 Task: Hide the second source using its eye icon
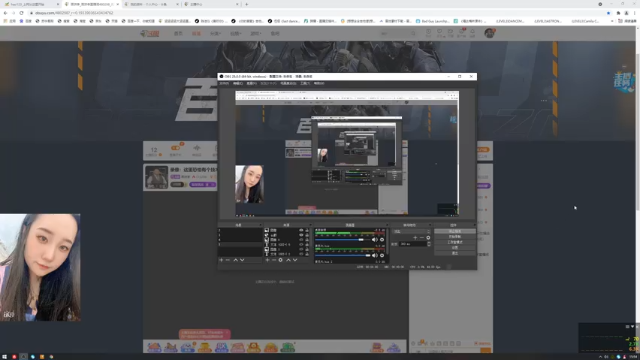coord(301,235)
